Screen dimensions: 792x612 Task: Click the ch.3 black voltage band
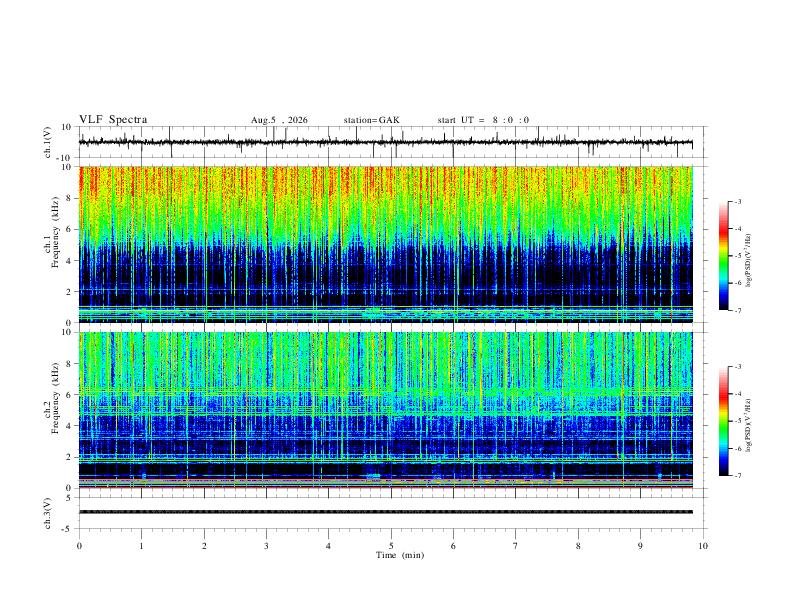click(385, 512)
